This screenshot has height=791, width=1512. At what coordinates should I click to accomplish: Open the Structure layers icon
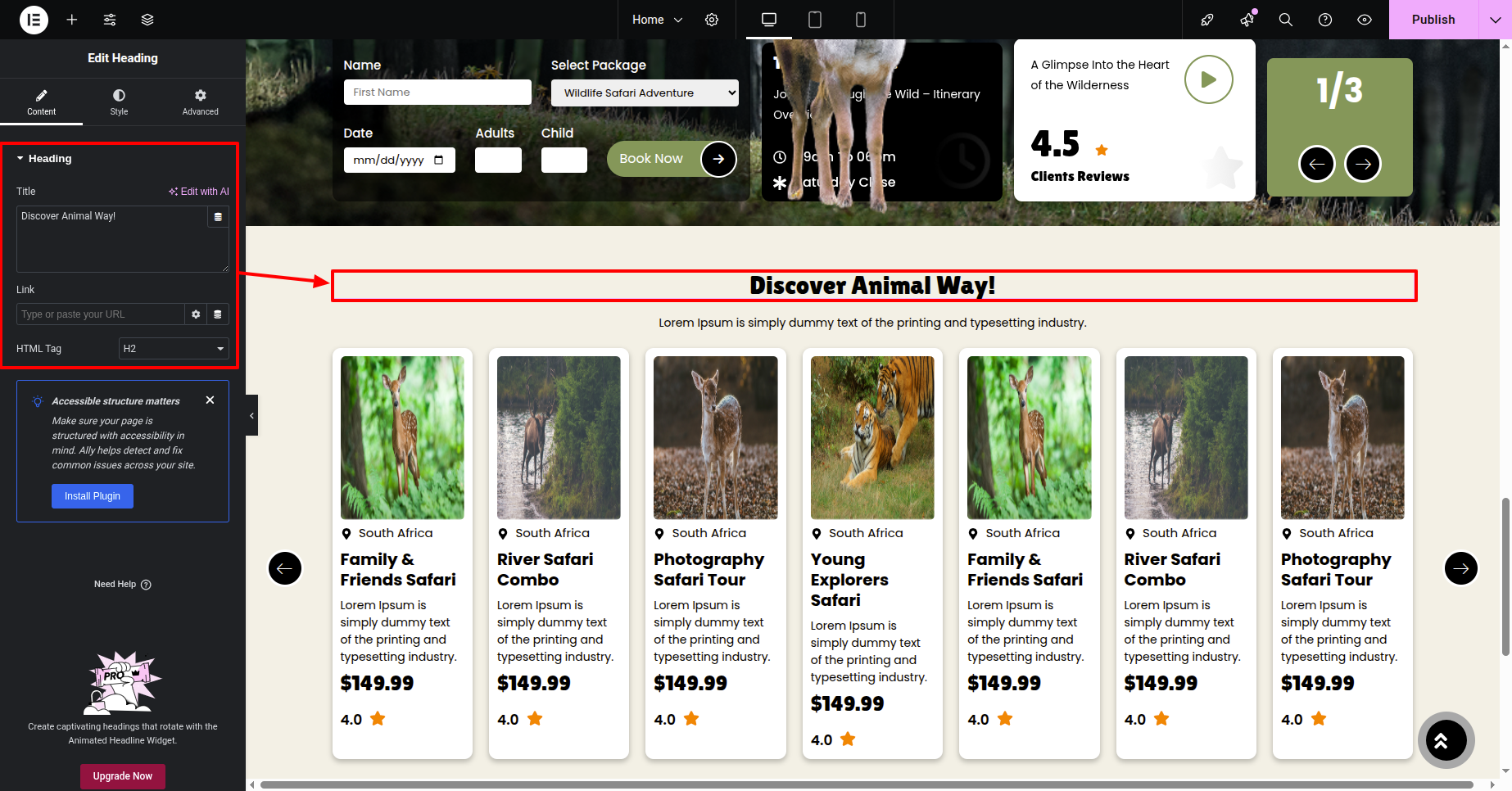147,20
